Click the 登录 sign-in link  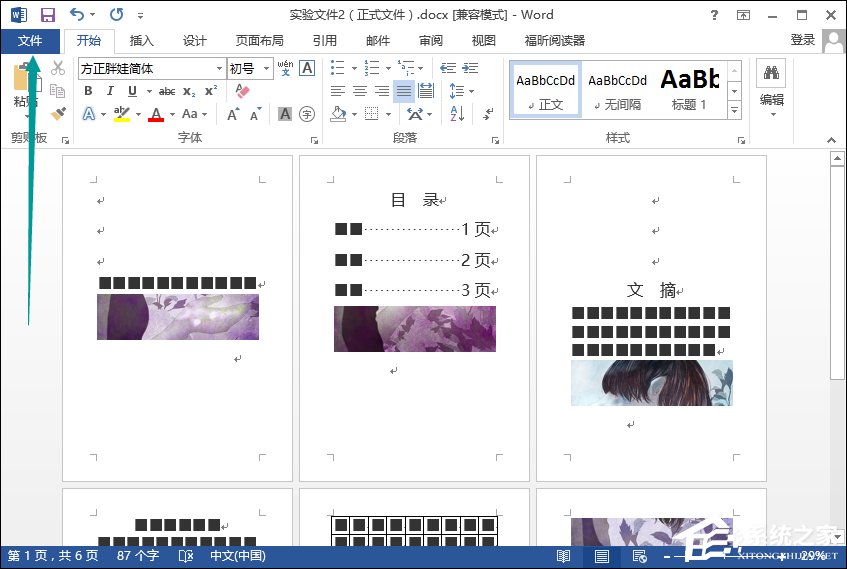click(x=802, y=40)
